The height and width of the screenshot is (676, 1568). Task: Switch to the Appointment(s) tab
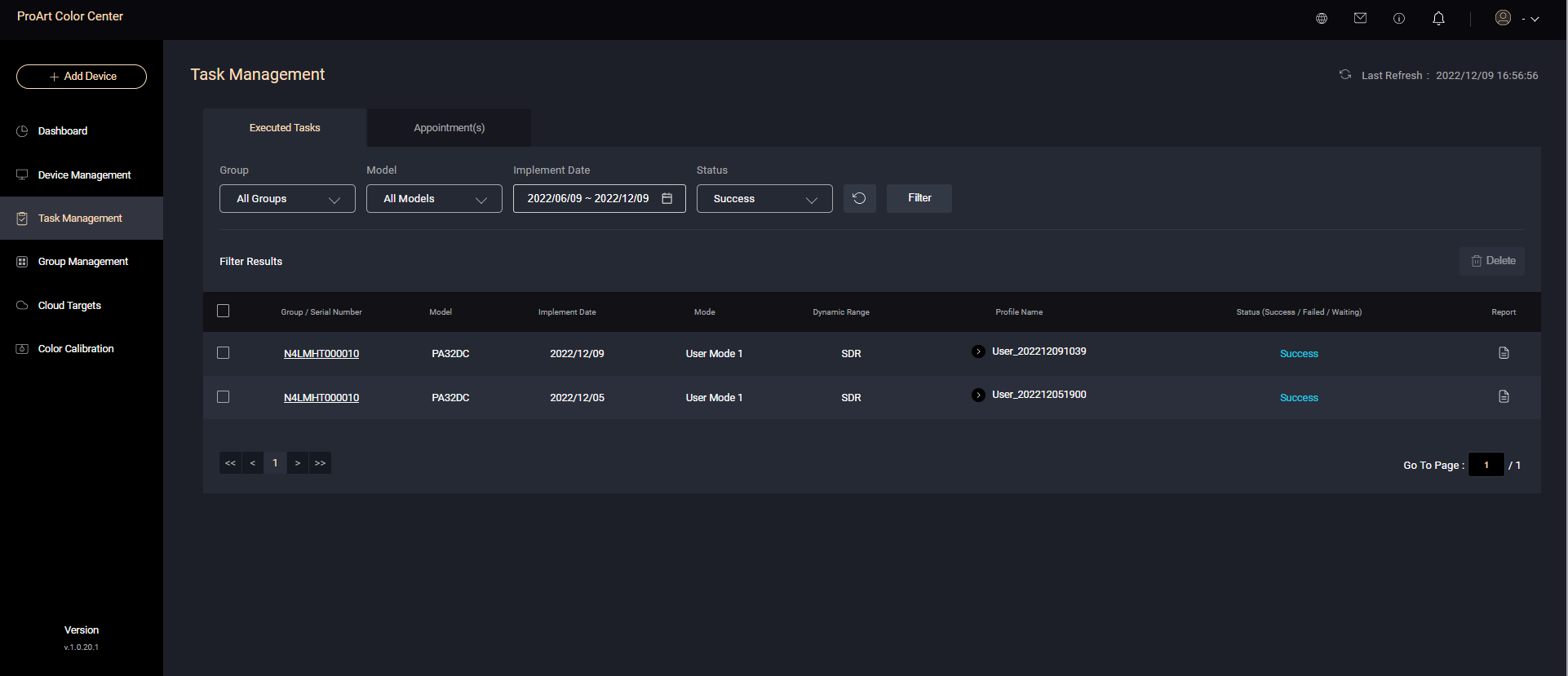click(x=449, y=128)
